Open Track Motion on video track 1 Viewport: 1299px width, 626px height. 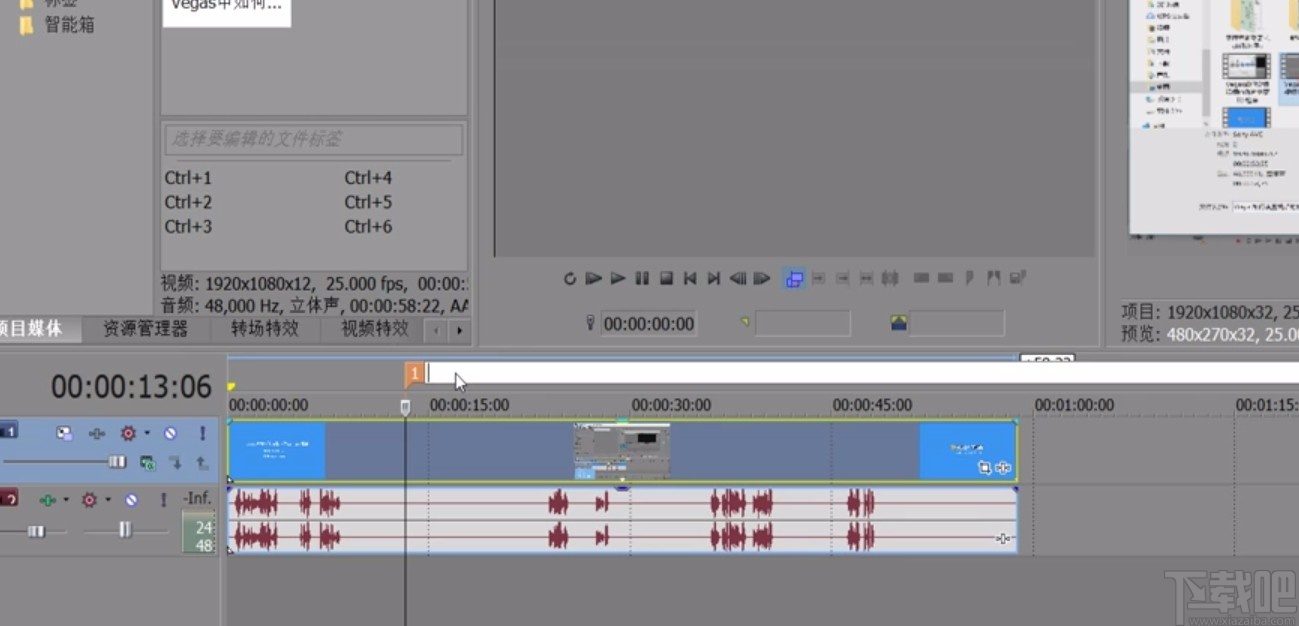(x=64, y=433)
